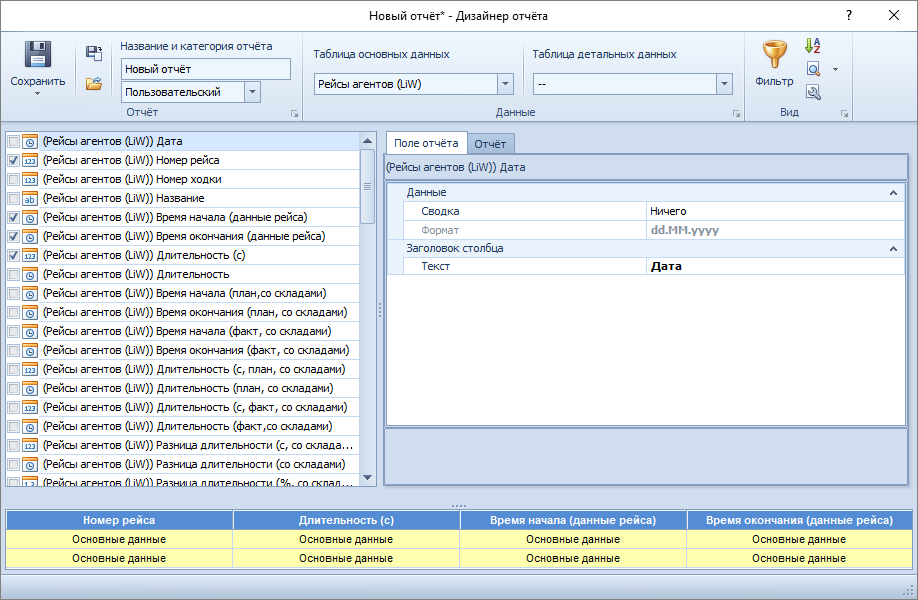Click the Сохранить button label
The width and height of the screenshot is (918, 600).
[37, 81]
